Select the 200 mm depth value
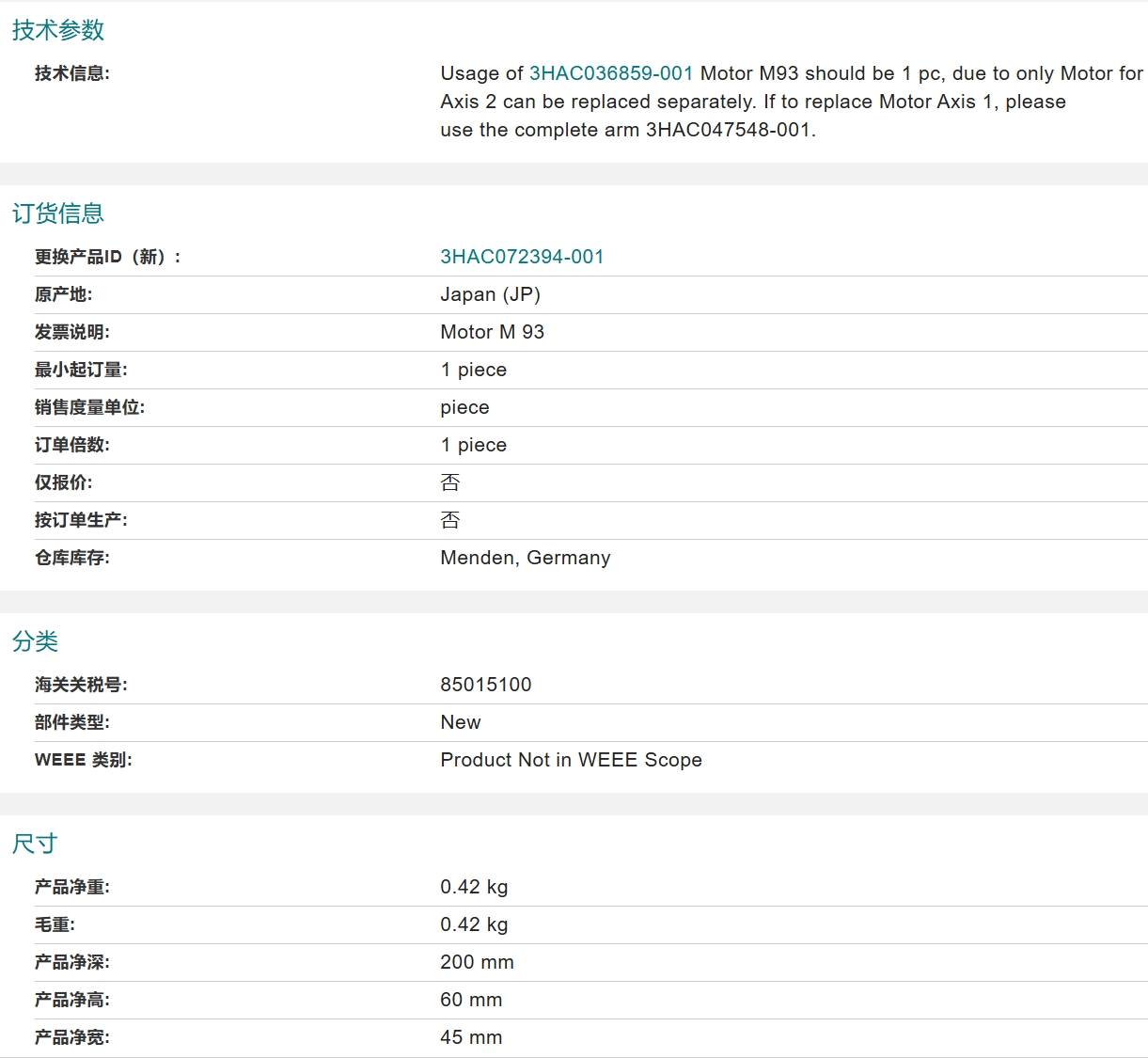 point(478,962)
